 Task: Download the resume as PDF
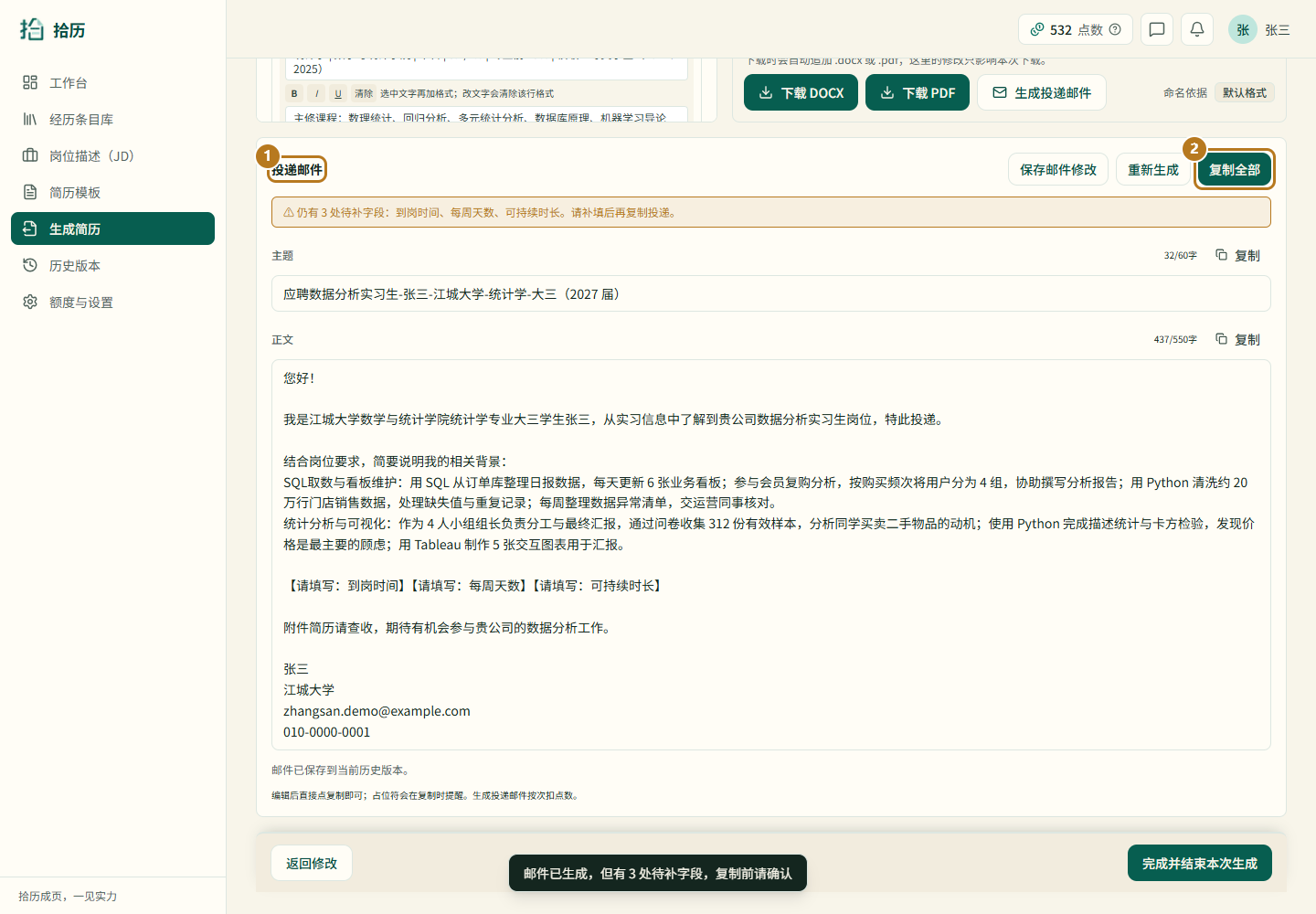coord(918,92)
